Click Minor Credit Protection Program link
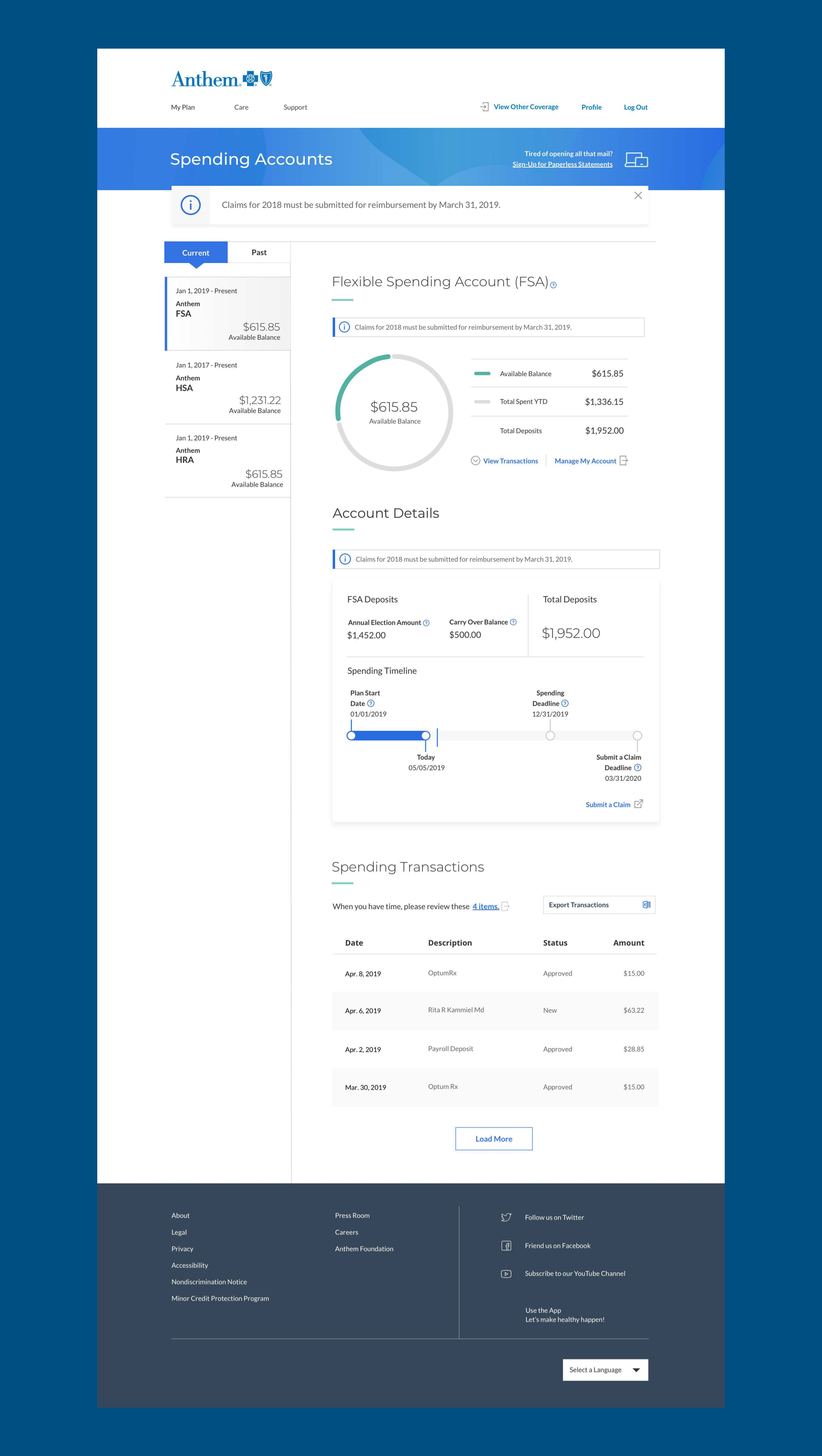822x1456 pixels. (x=220, y=1298)
